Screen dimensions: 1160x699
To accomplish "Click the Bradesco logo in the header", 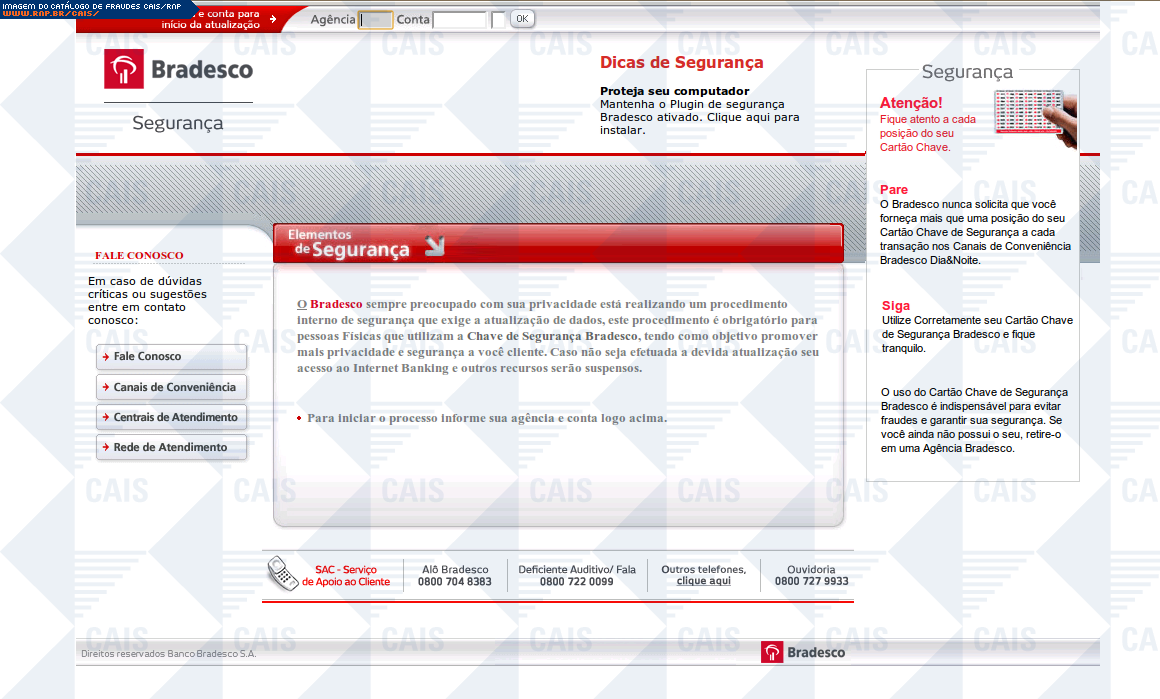I will [x=178, y=69].
